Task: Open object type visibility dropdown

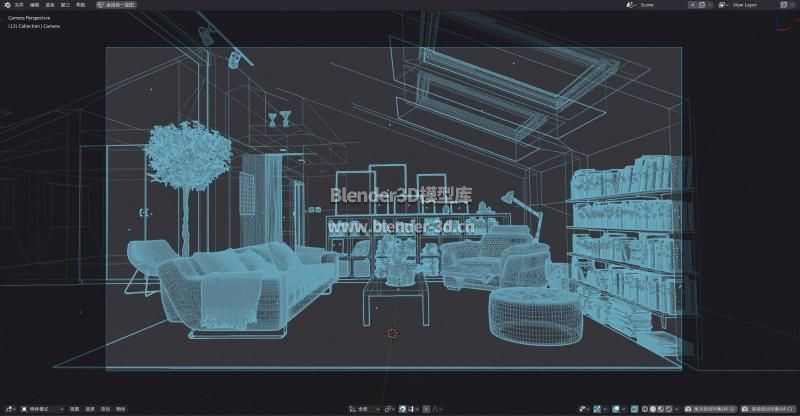Action: (x=586, y=409)
